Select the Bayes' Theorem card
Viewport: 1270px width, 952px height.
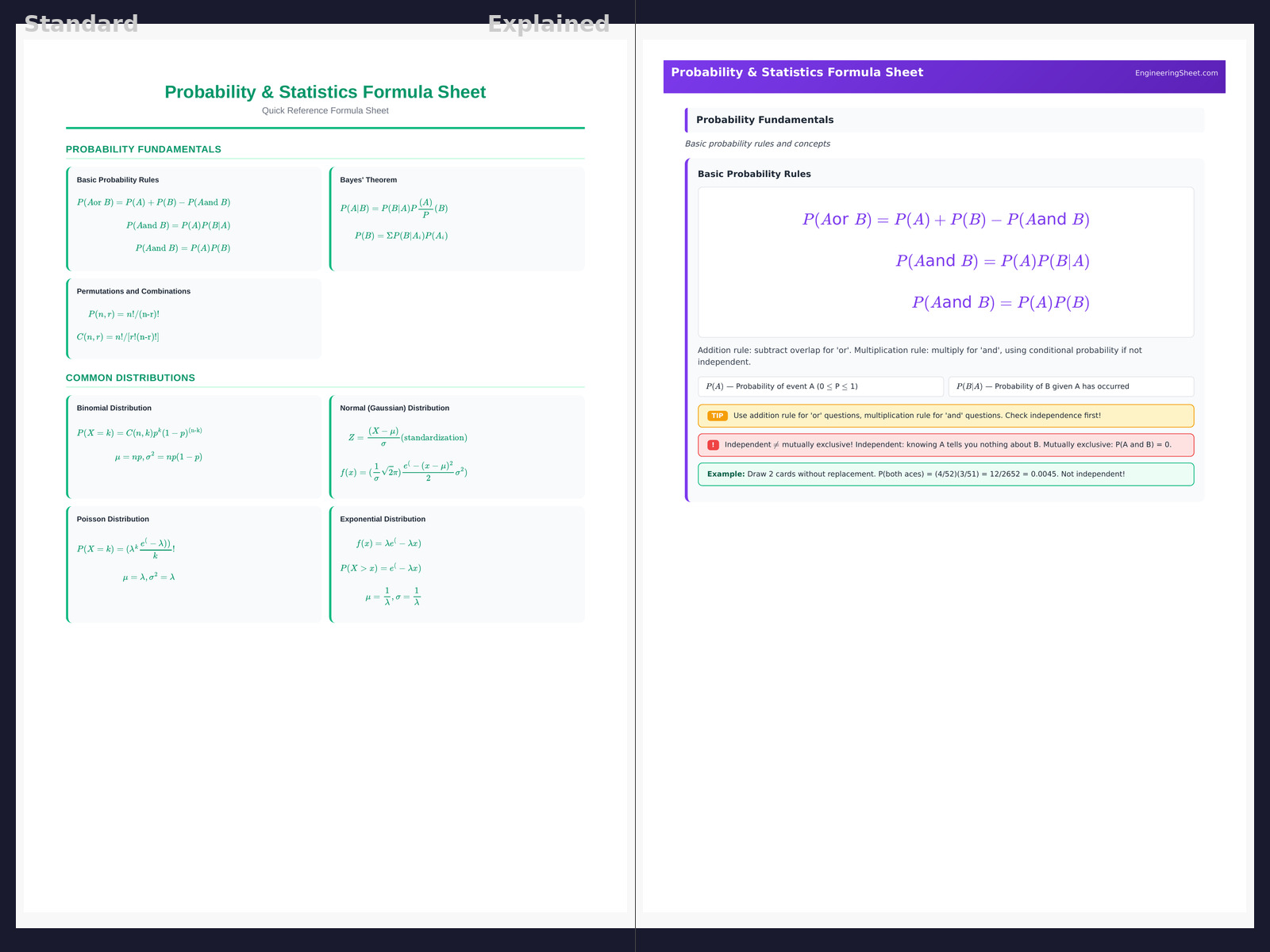tap(457, 218)
